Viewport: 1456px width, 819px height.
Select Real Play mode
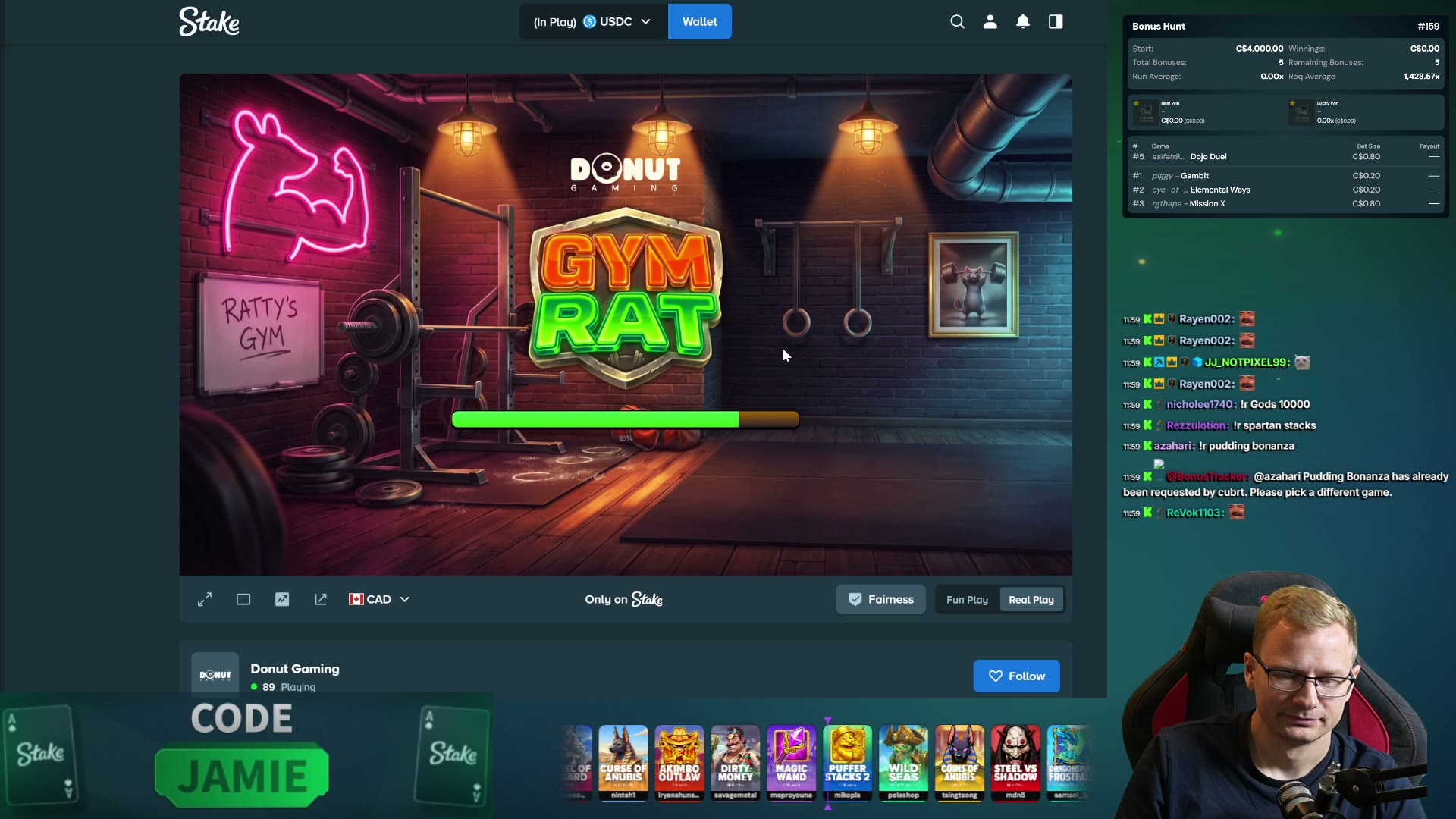tap(1031, 599)
